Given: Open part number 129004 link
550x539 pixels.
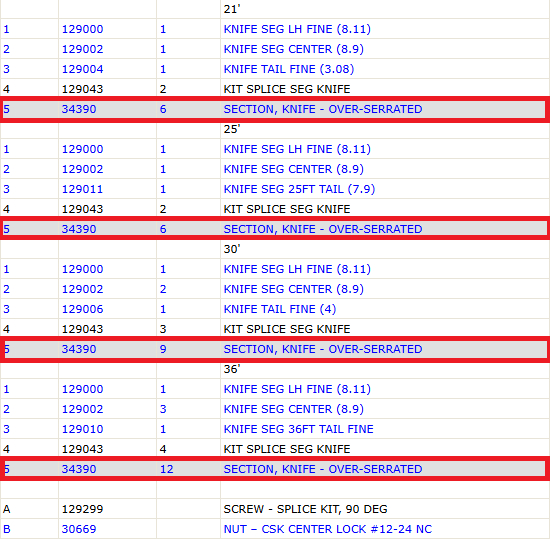Looking at the screenshot, I should click(82, 69).
